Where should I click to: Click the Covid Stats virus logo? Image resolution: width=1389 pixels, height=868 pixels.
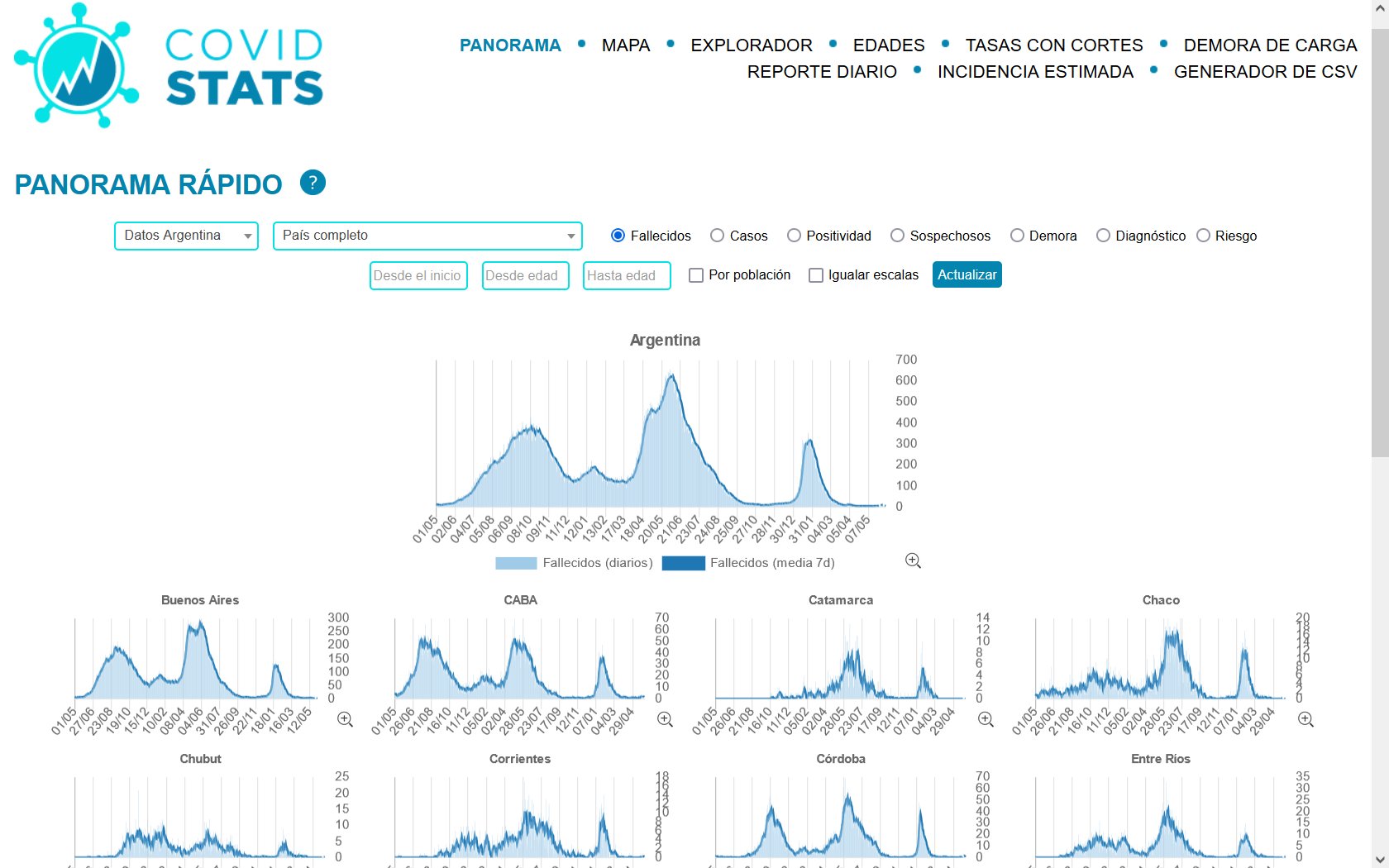[x=77, y=66]
